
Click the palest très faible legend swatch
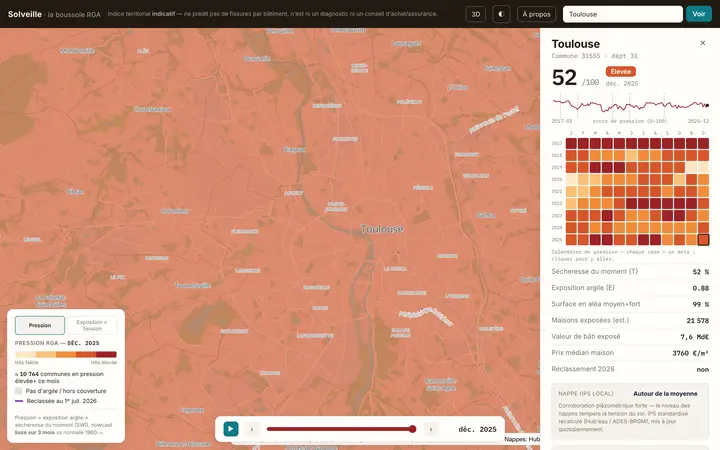pyautogui.click(x=25, y=354)
